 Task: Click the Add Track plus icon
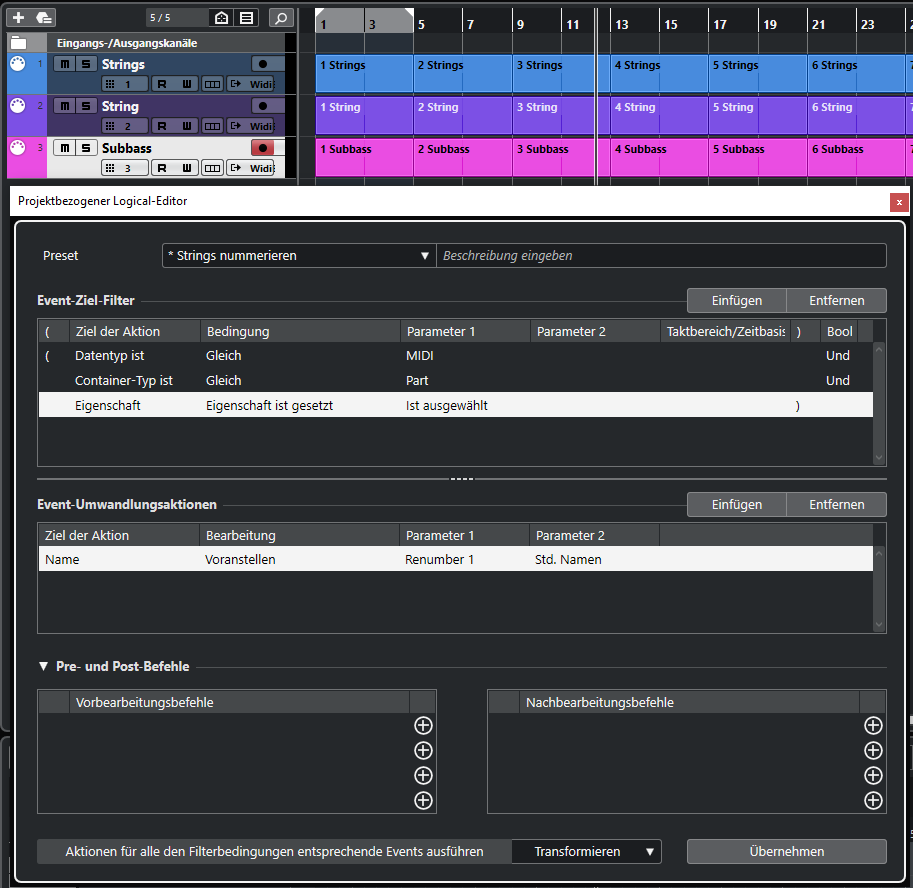click(18, 17)
